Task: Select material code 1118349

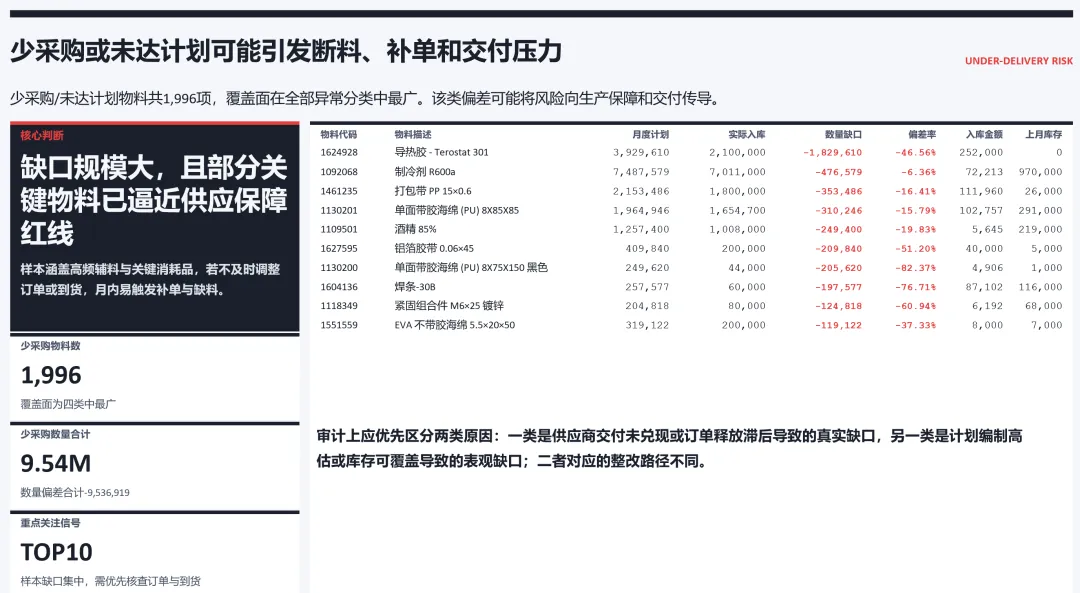Action: pos(339,305)
